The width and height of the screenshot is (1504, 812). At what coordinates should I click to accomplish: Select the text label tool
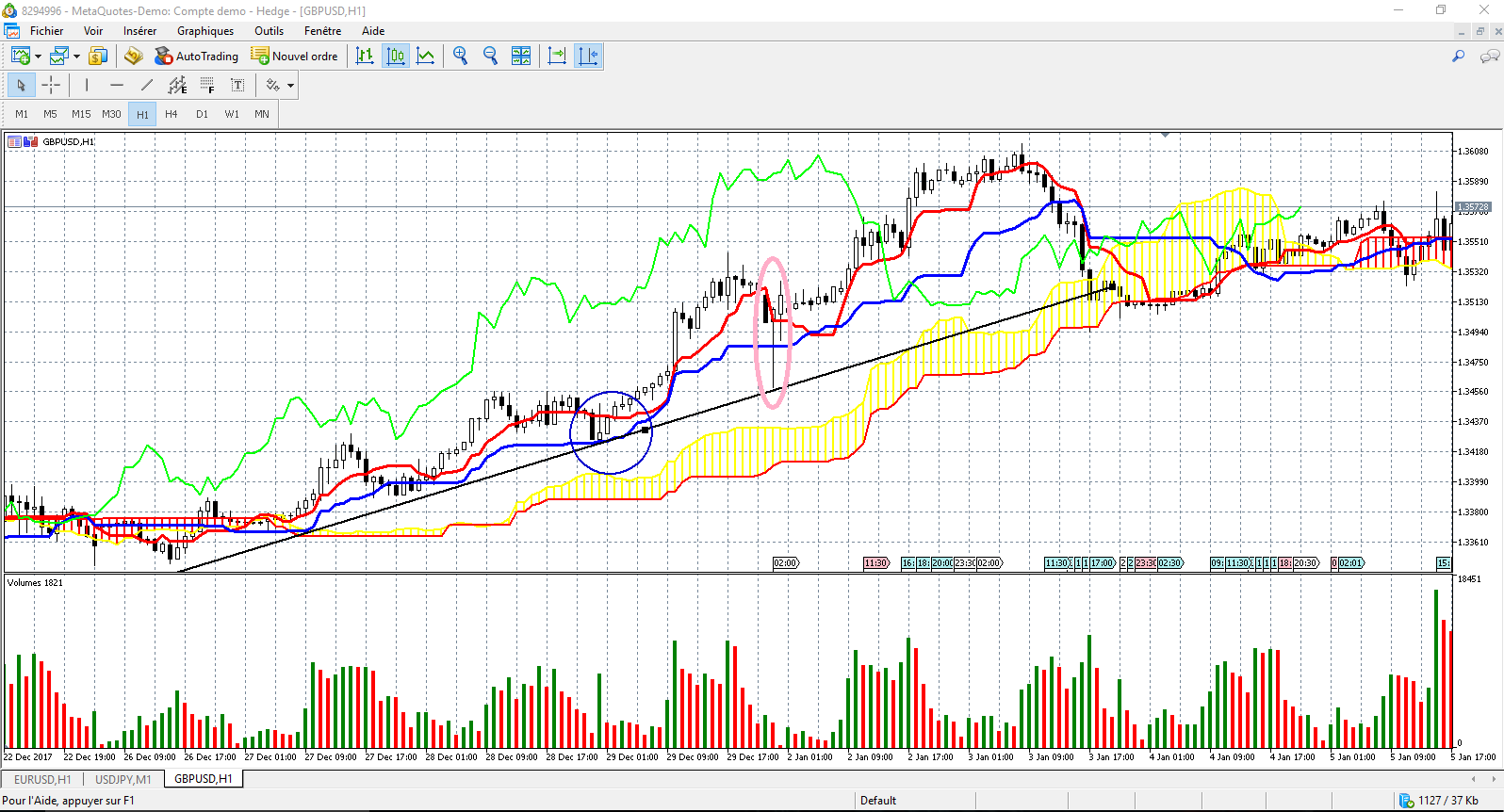tap(237, 86)
